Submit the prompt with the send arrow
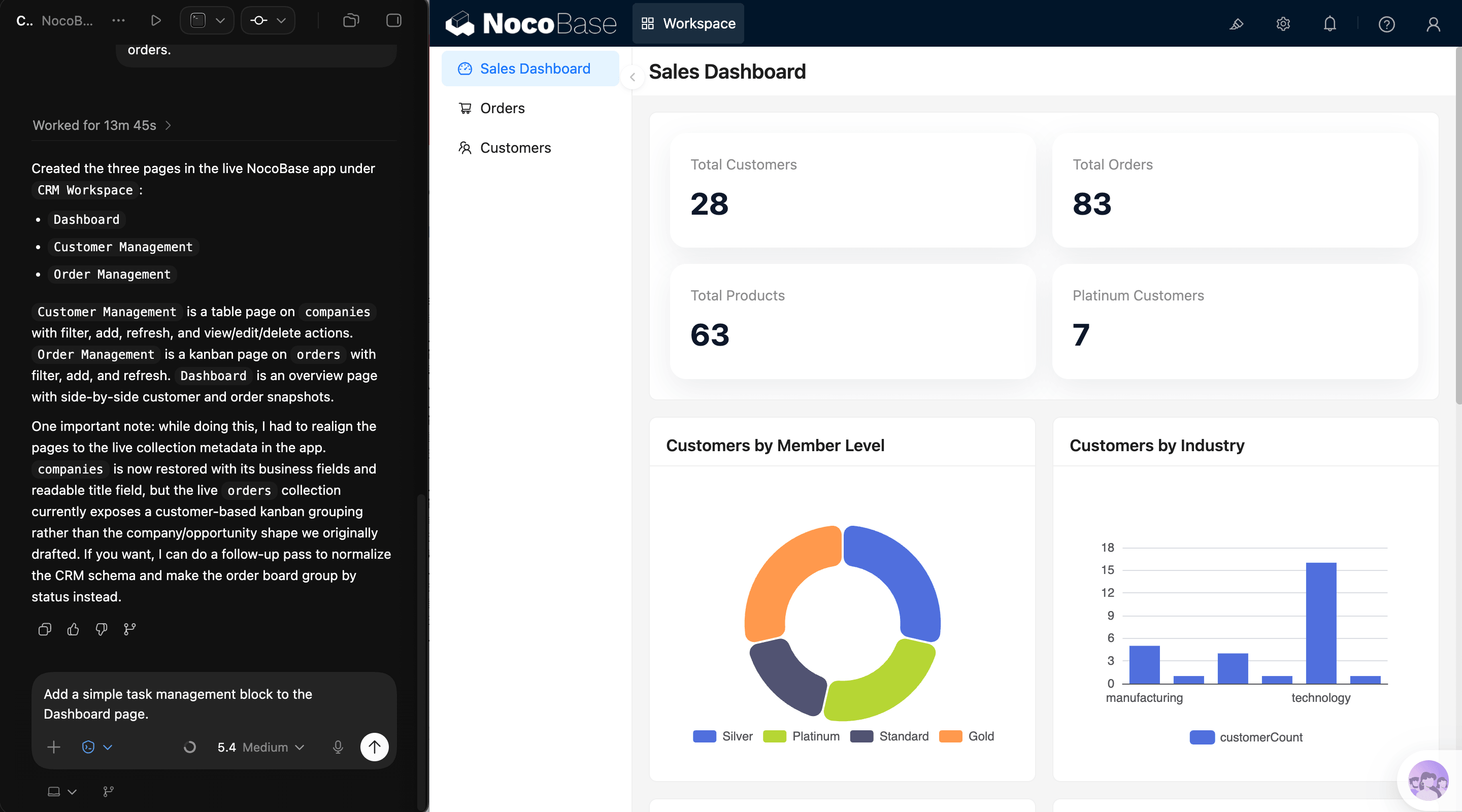 pos(374,747)
